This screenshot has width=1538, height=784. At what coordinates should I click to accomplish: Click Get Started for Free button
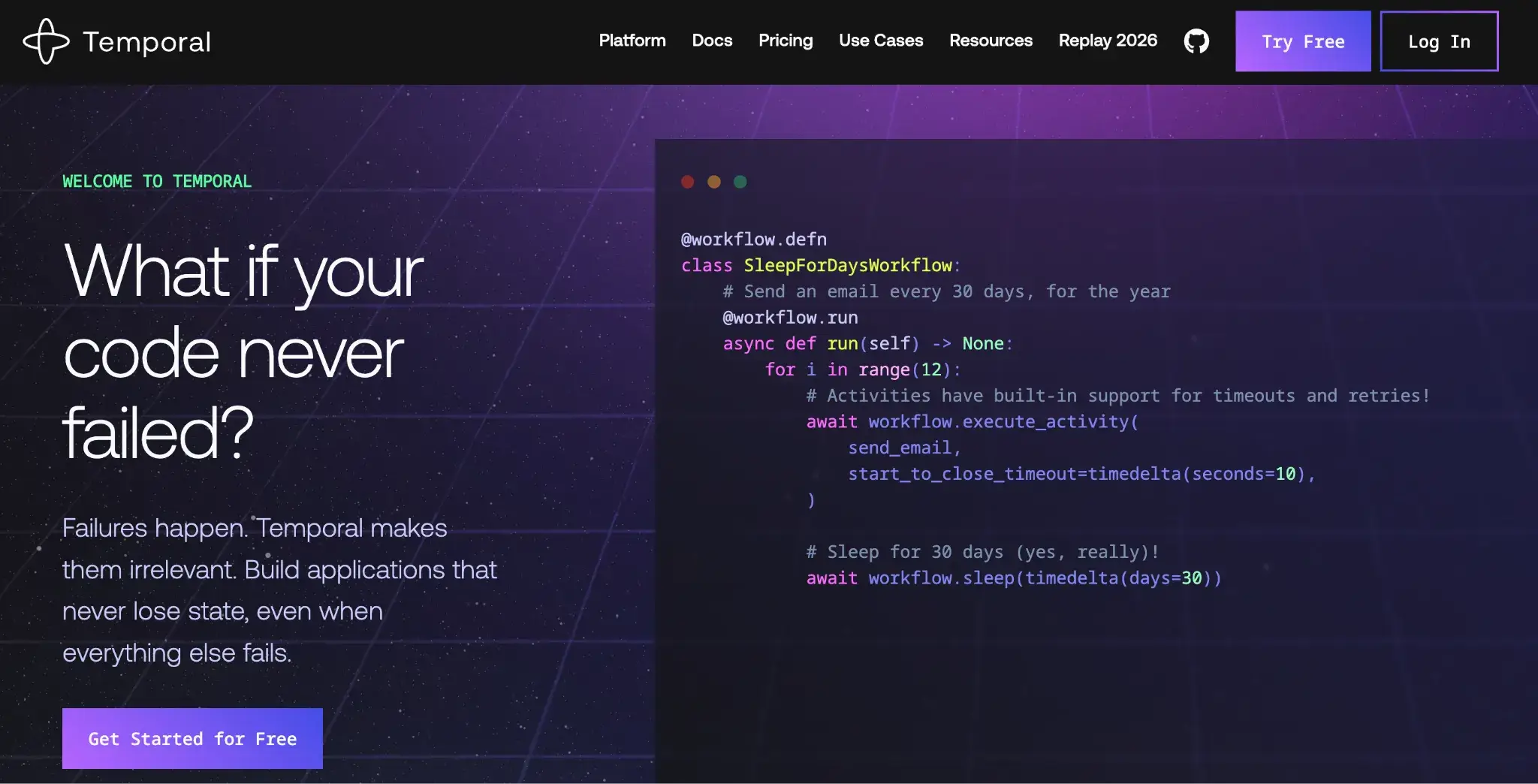coord(192,738)
